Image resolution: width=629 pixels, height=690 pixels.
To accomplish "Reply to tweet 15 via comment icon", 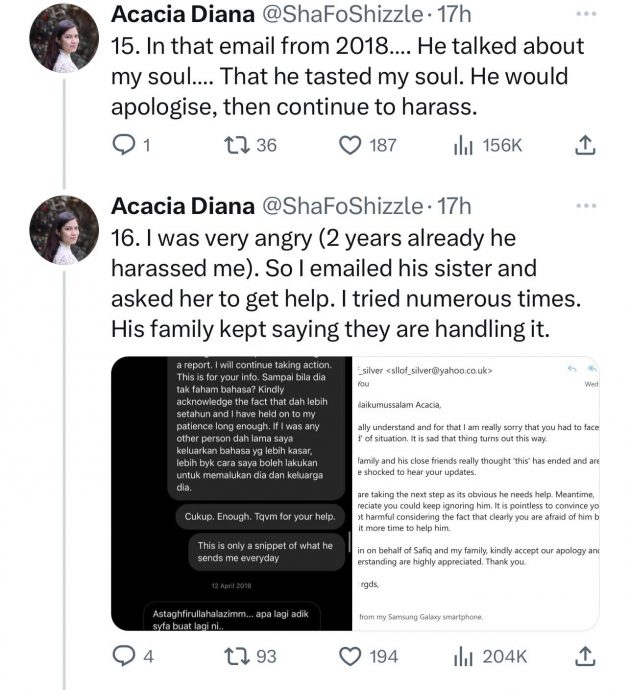I will click(121, 146).
